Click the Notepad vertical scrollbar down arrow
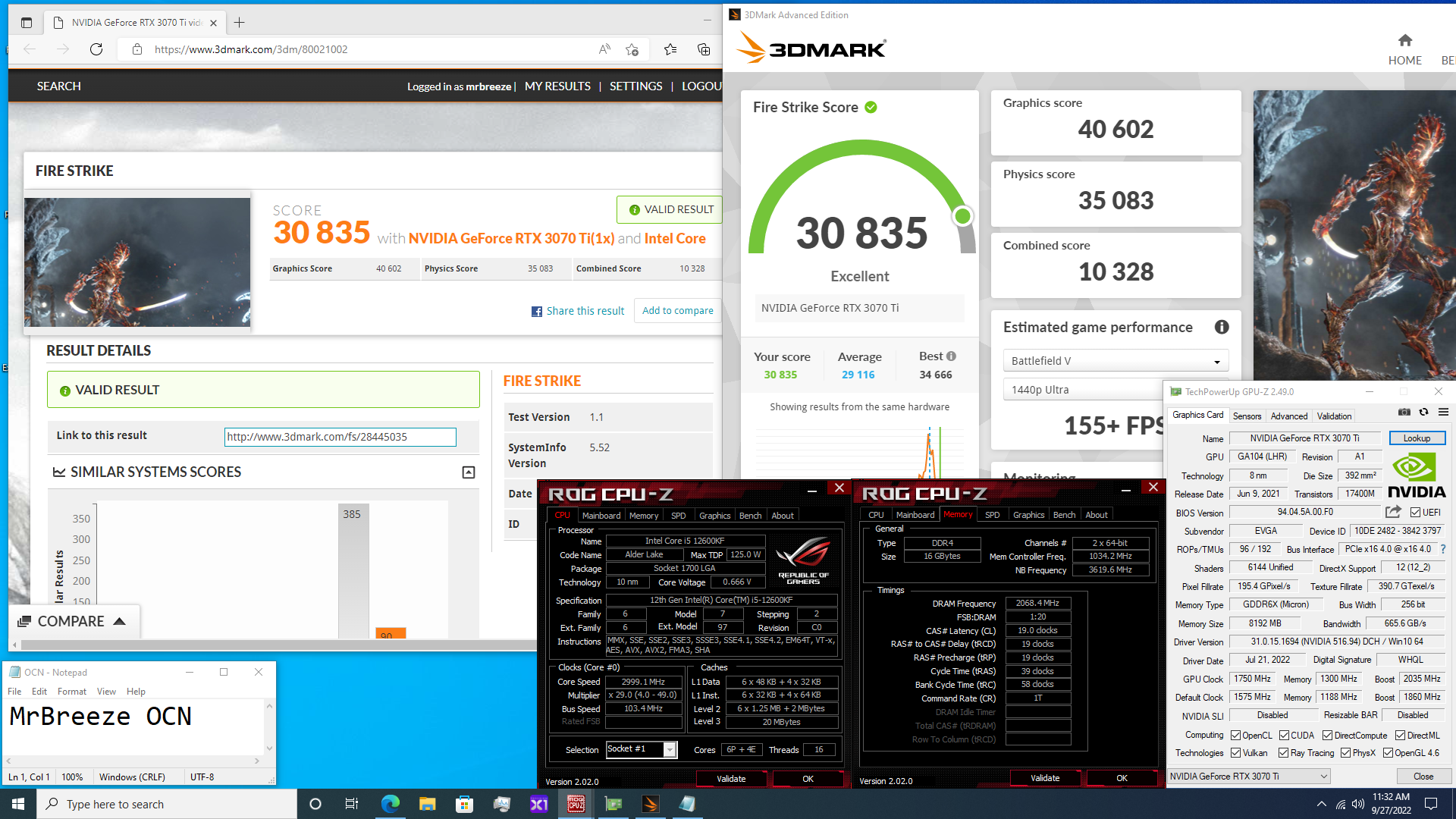1456x819 pixels. (x=268, y=748)
